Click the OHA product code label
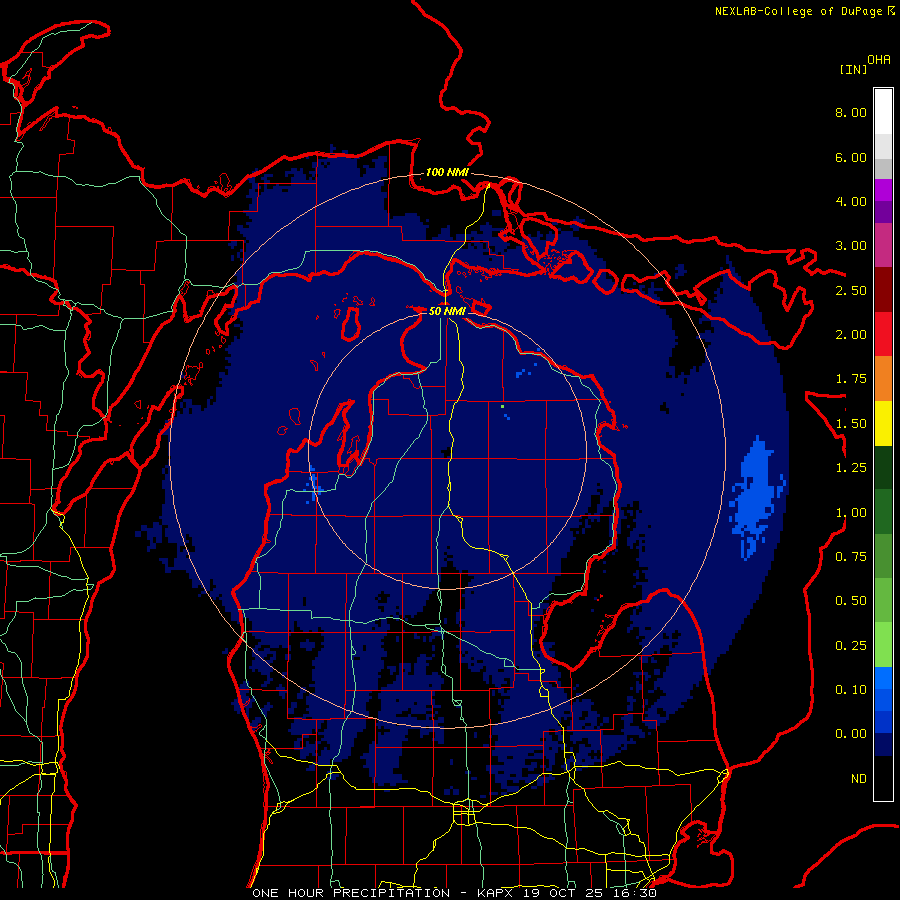The image size is (900, 900). click(x=879, y=60)
